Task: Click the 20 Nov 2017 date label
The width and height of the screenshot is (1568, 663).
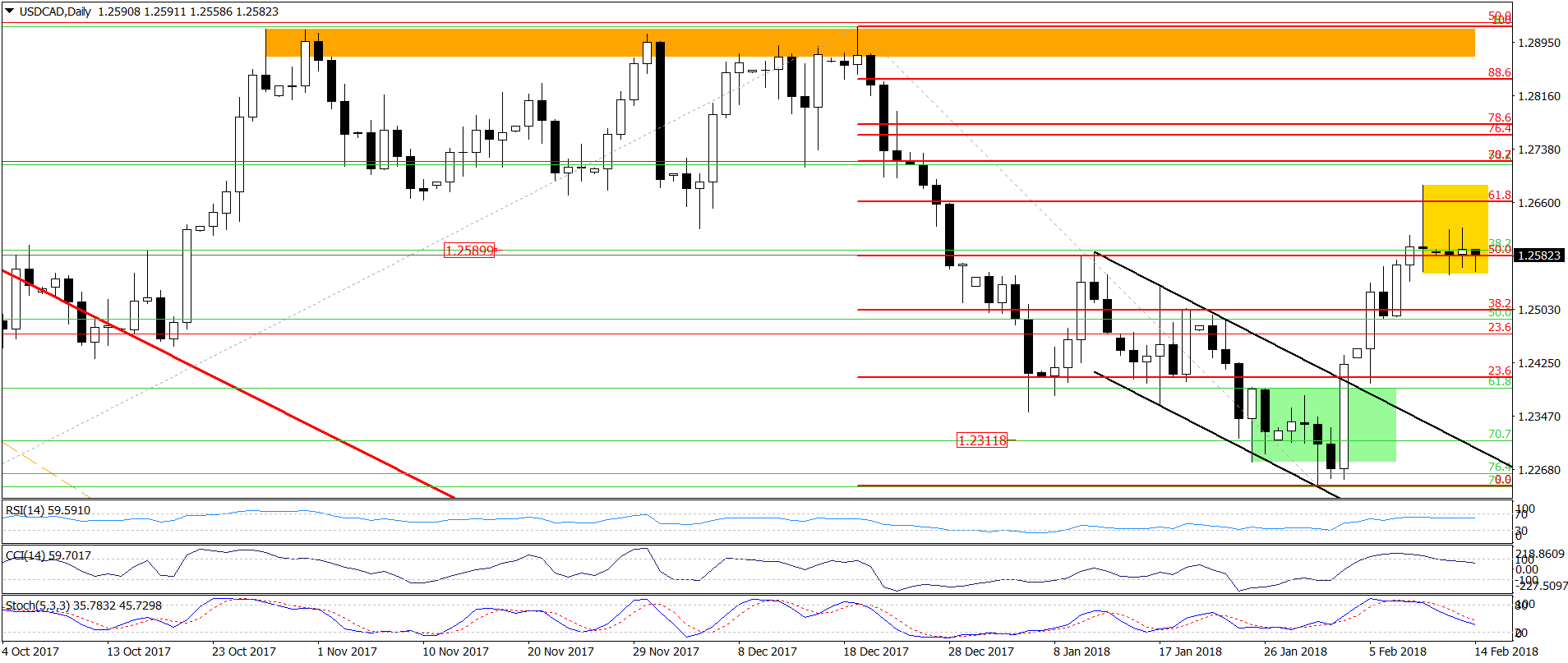Action: coord(560,651)
